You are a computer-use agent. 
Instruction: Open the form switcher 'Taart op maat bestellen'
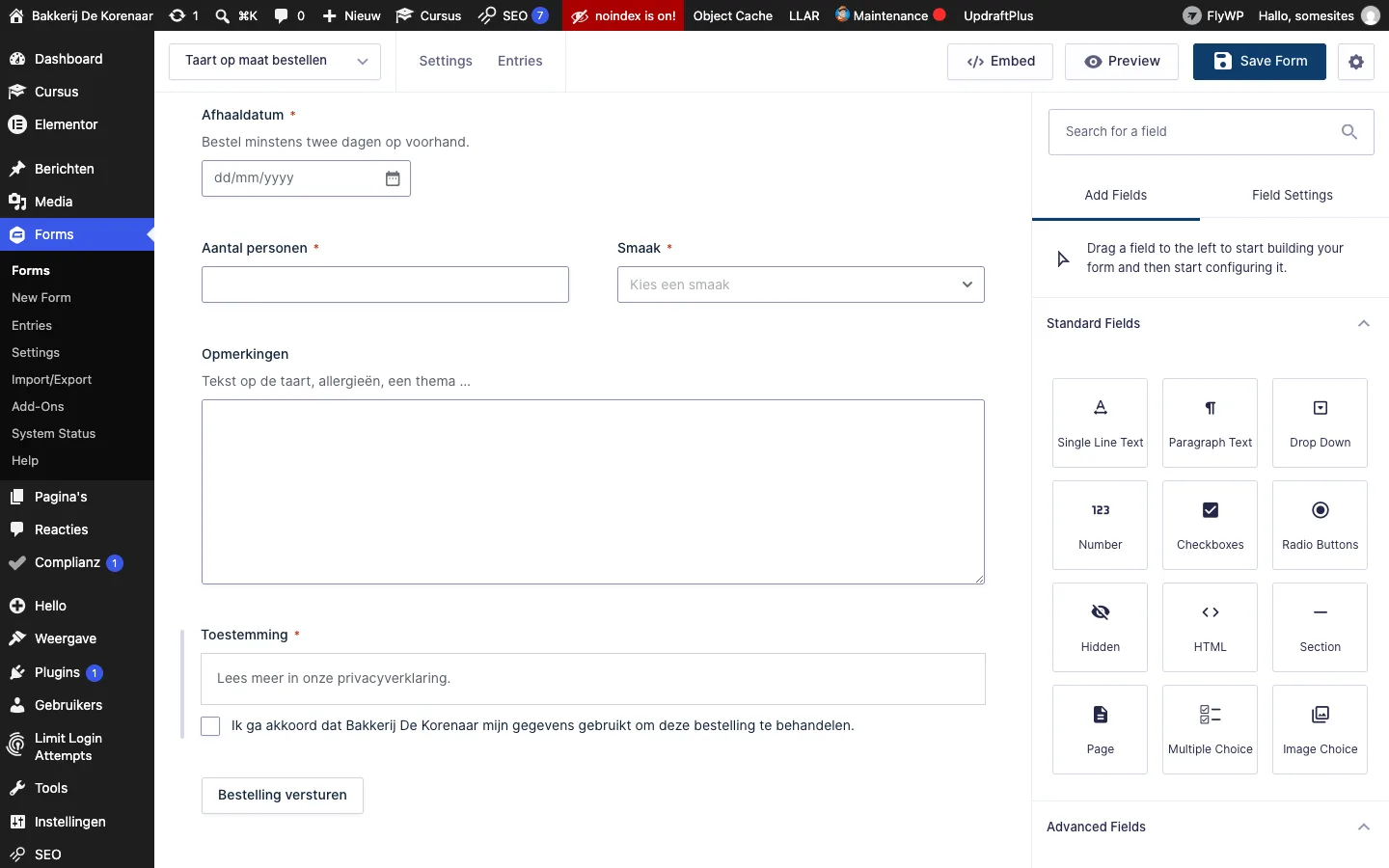click(x=275, y=61)
